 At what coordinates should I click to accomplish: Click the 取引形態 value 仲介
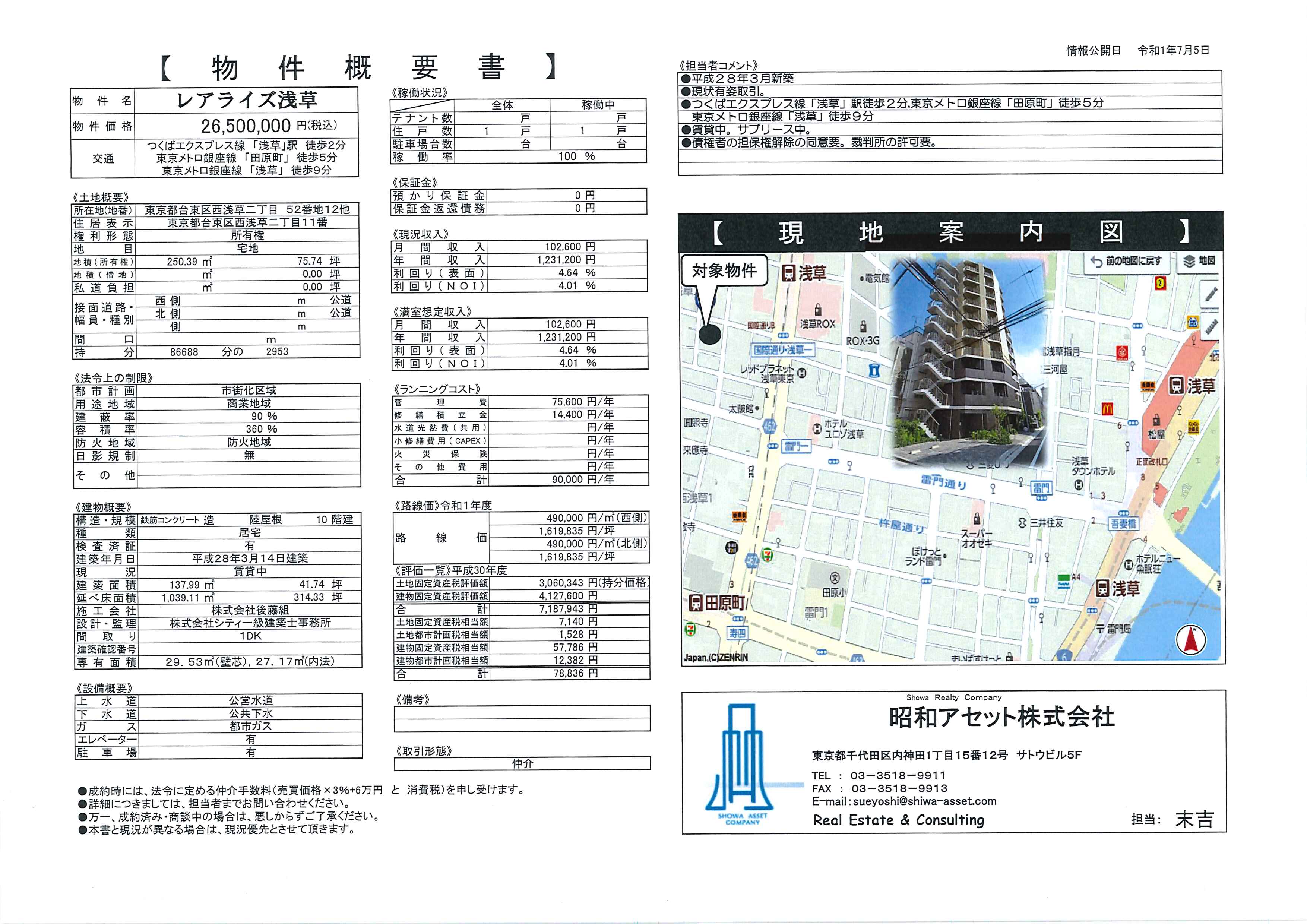(522, 763)
